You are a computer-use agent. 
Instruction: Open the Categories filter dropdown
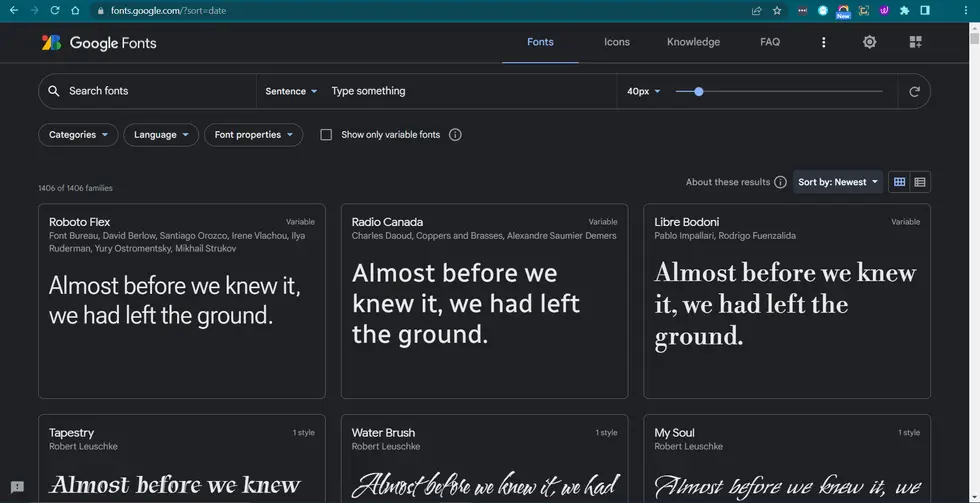78,135
